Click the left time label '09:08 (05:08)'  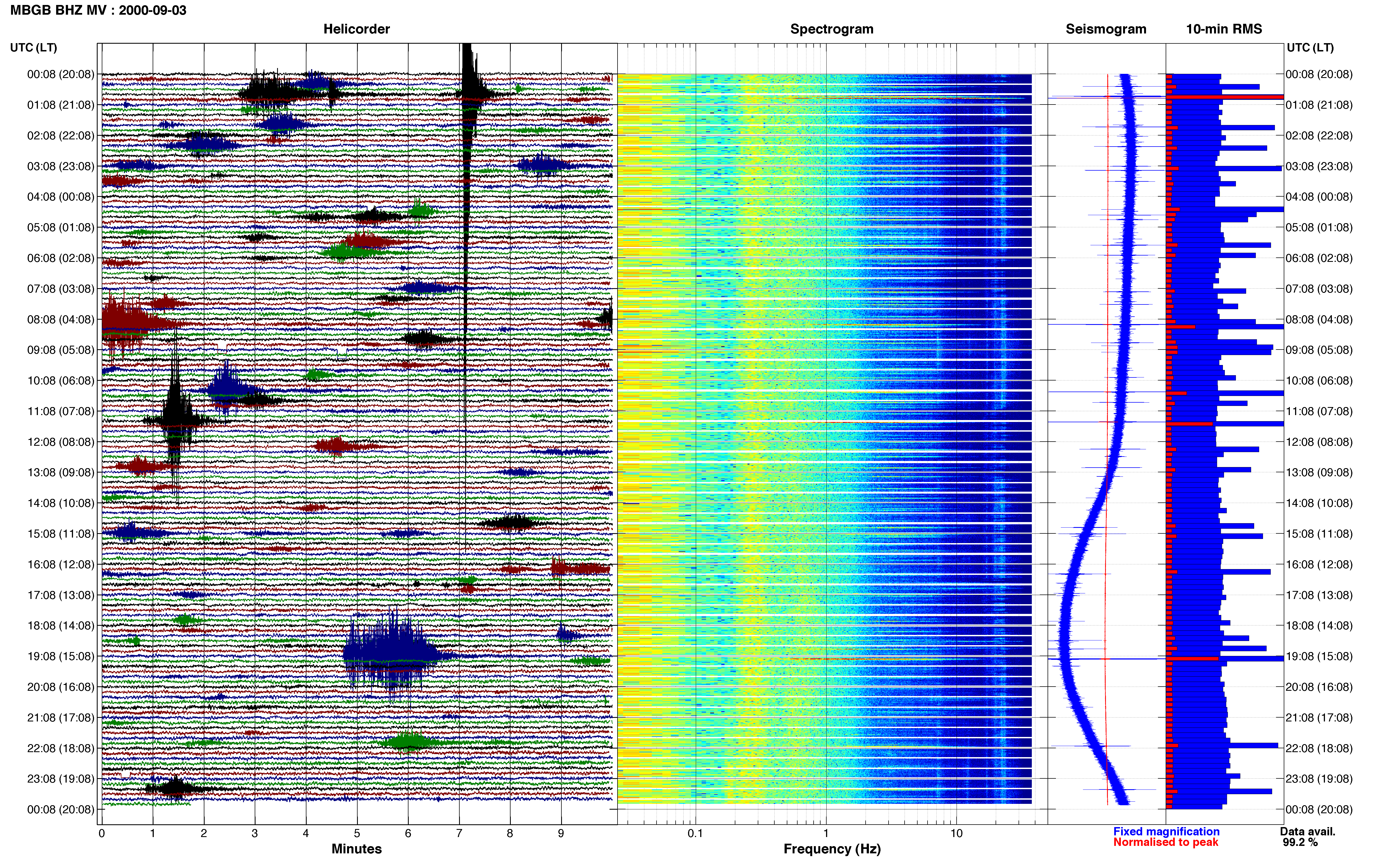[x=61, y=350]
